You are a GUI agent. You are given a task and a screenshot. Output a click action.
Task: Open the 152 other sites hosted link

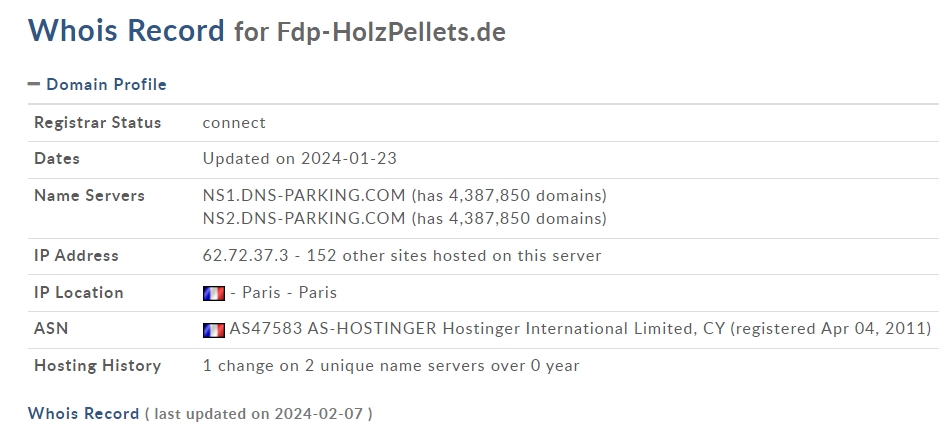(454, 256)
